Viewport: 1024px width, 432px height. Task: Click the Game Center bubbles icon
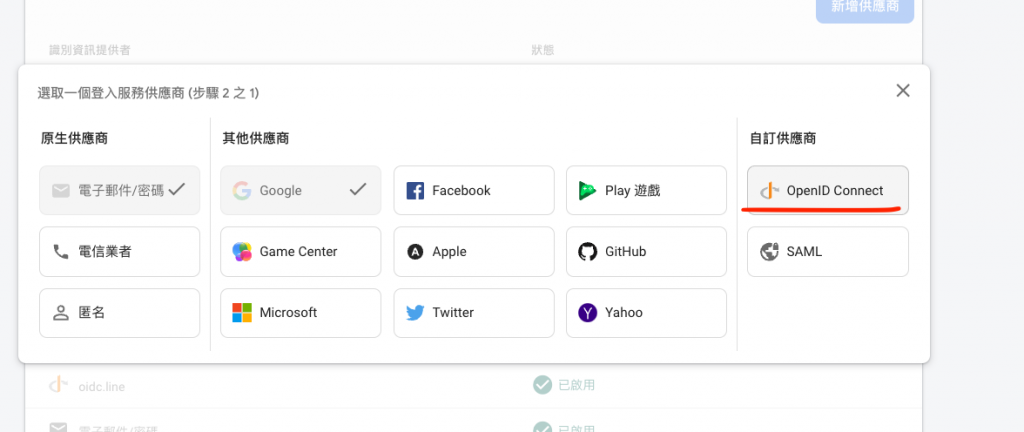[x=242, y=251]
